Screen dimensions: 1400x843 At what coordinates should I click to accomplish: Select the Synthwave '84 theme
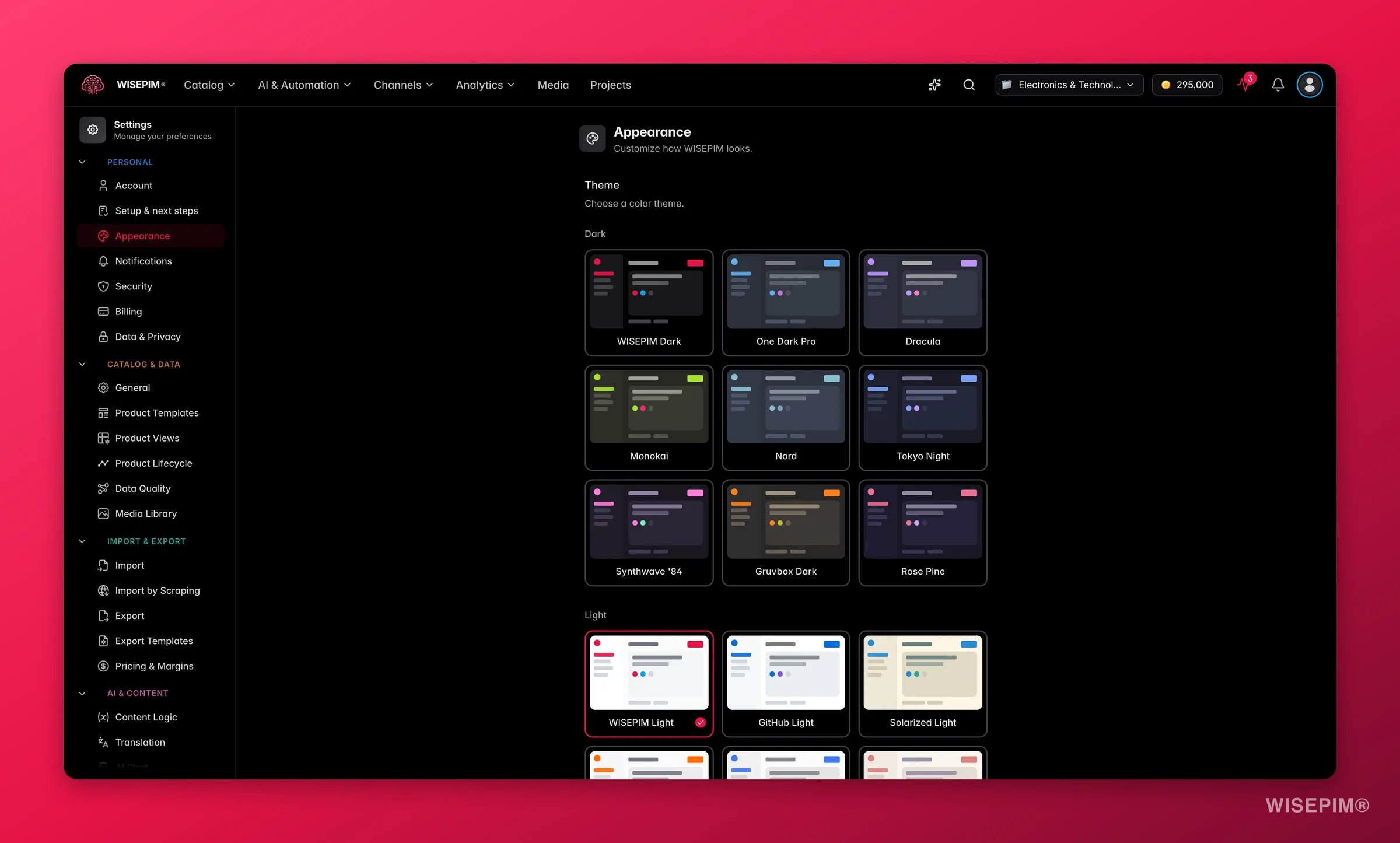649,533
